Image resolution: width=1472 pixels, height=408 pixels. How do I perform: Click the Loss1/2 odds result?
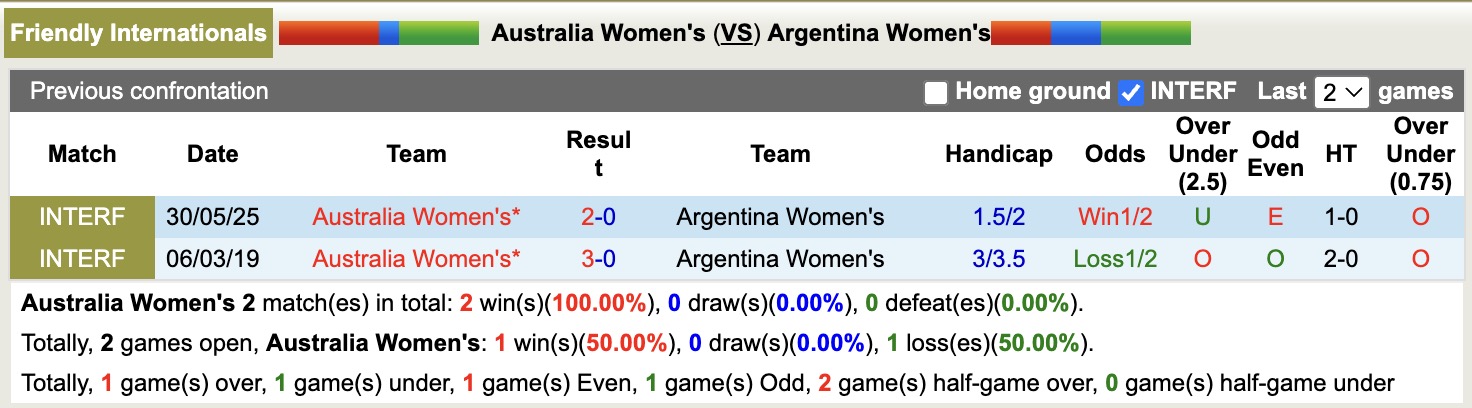(x=1115, y=259)
